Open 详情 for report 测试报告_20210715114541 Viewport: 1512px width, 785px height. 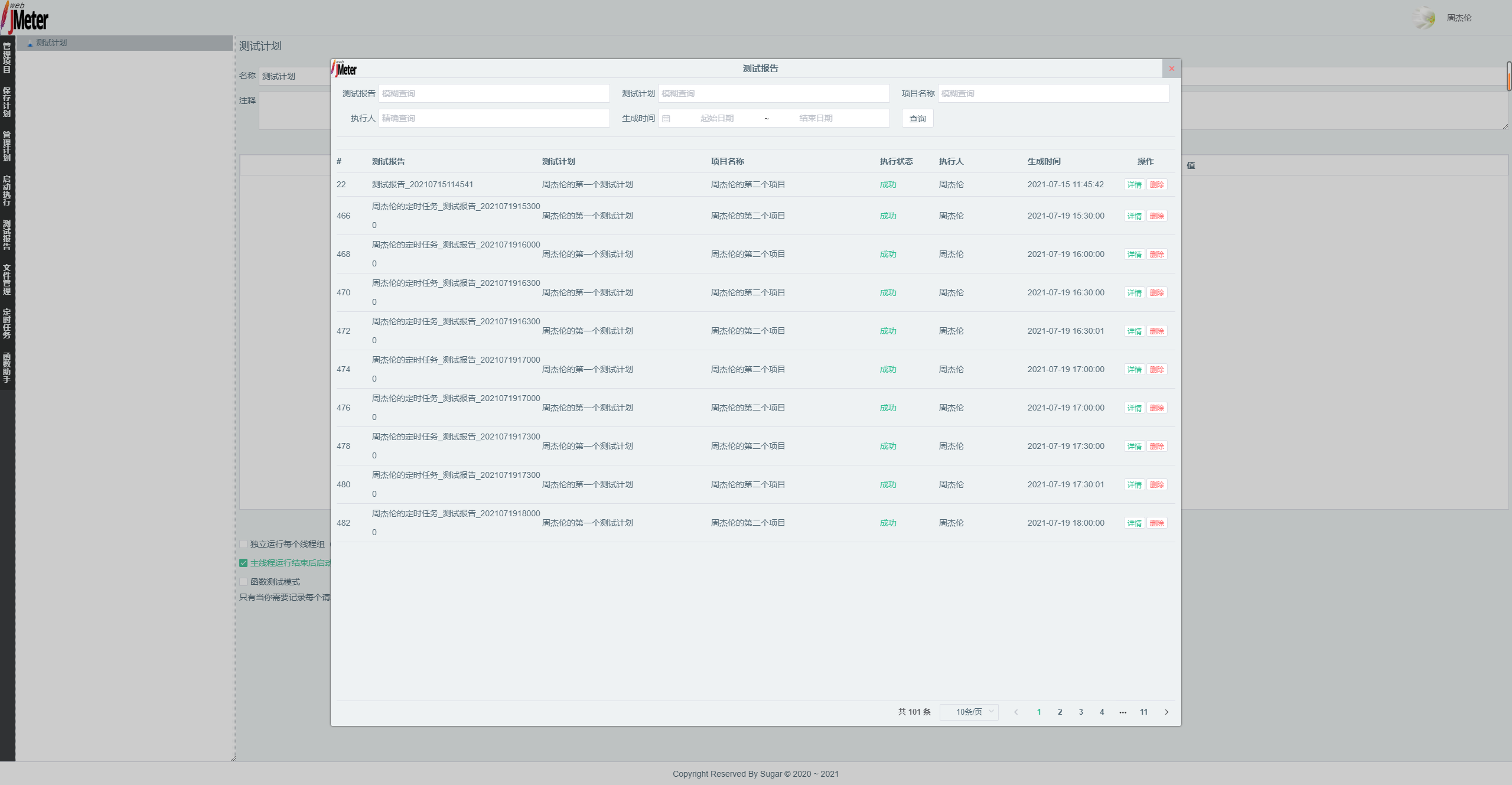tap(1133, 184)
